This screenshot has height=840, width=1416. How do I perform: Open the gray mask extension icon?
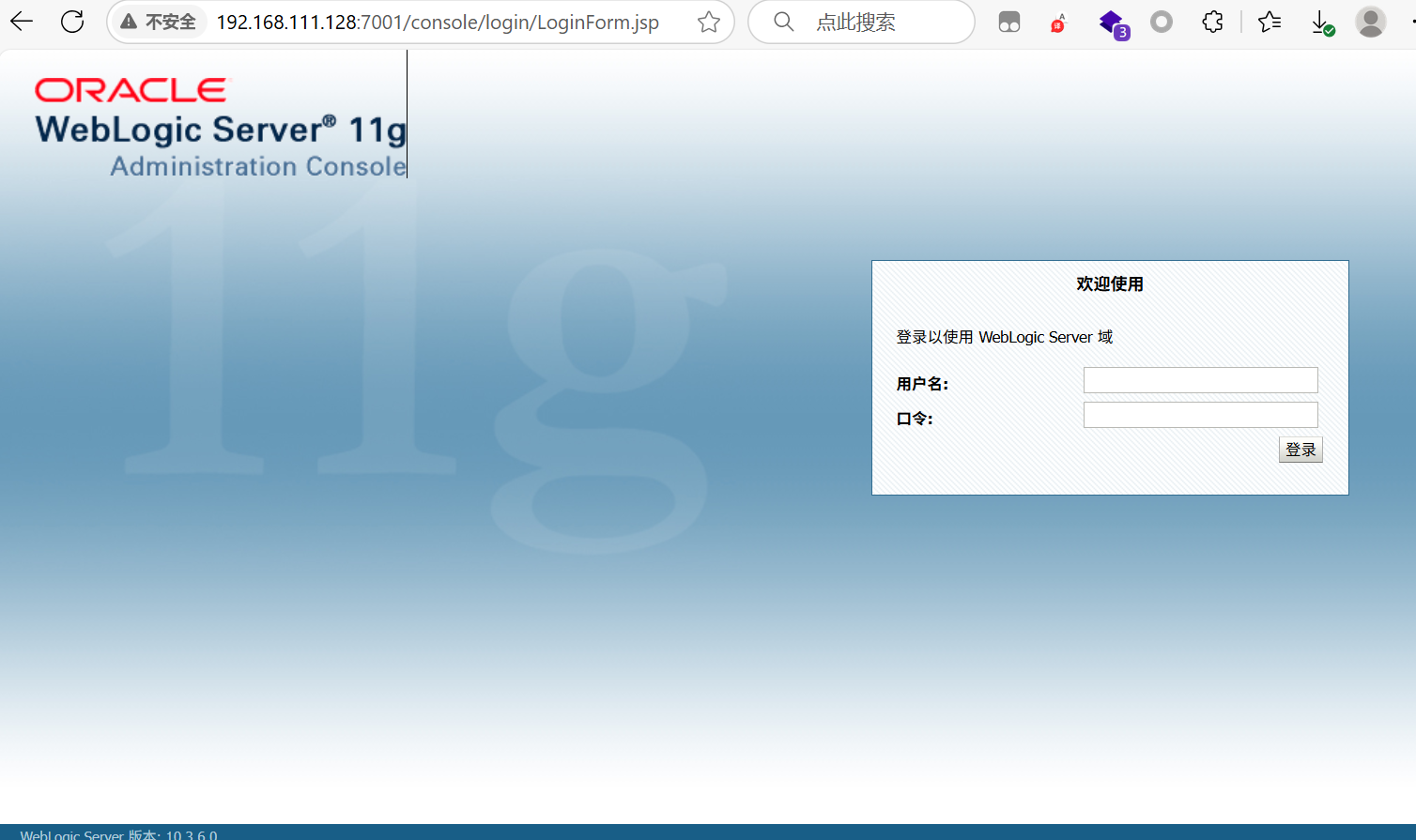click(1009, 22)
